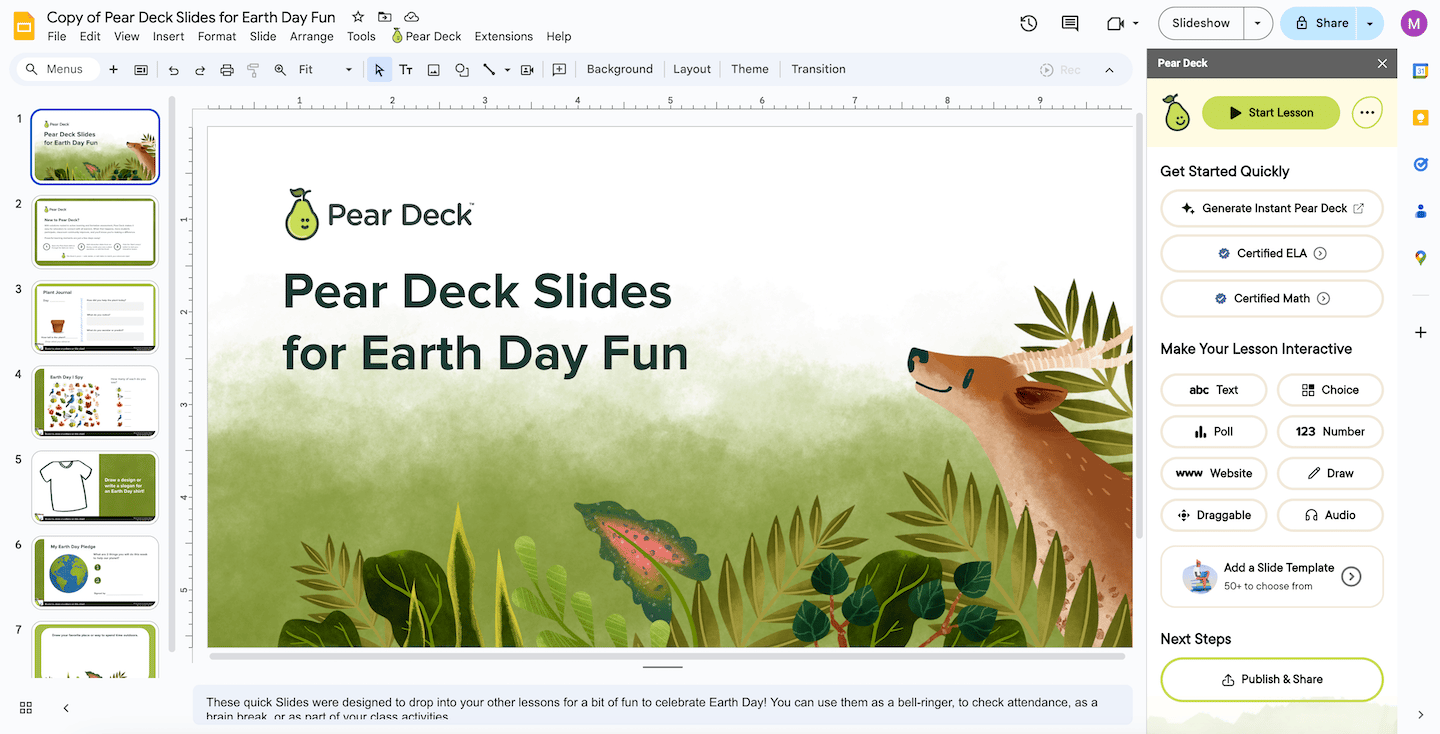Collapse the filmstrip panel arrow
1440x734 pixels.
pyautogui.click(x=66, y=708)
